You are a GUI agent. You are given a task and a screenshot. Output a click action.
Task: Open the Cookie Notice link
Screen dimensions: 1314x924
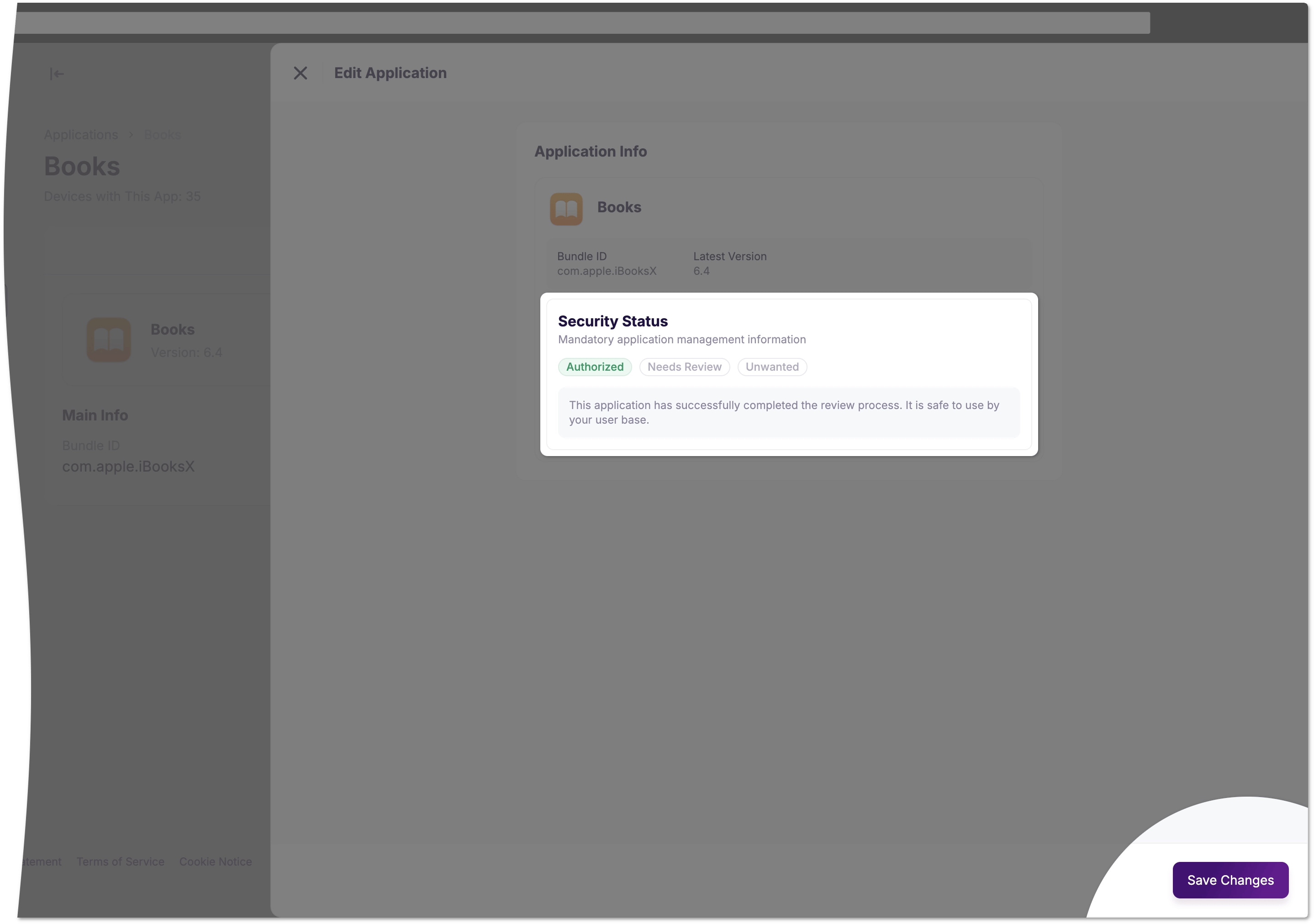pos(215,861)
